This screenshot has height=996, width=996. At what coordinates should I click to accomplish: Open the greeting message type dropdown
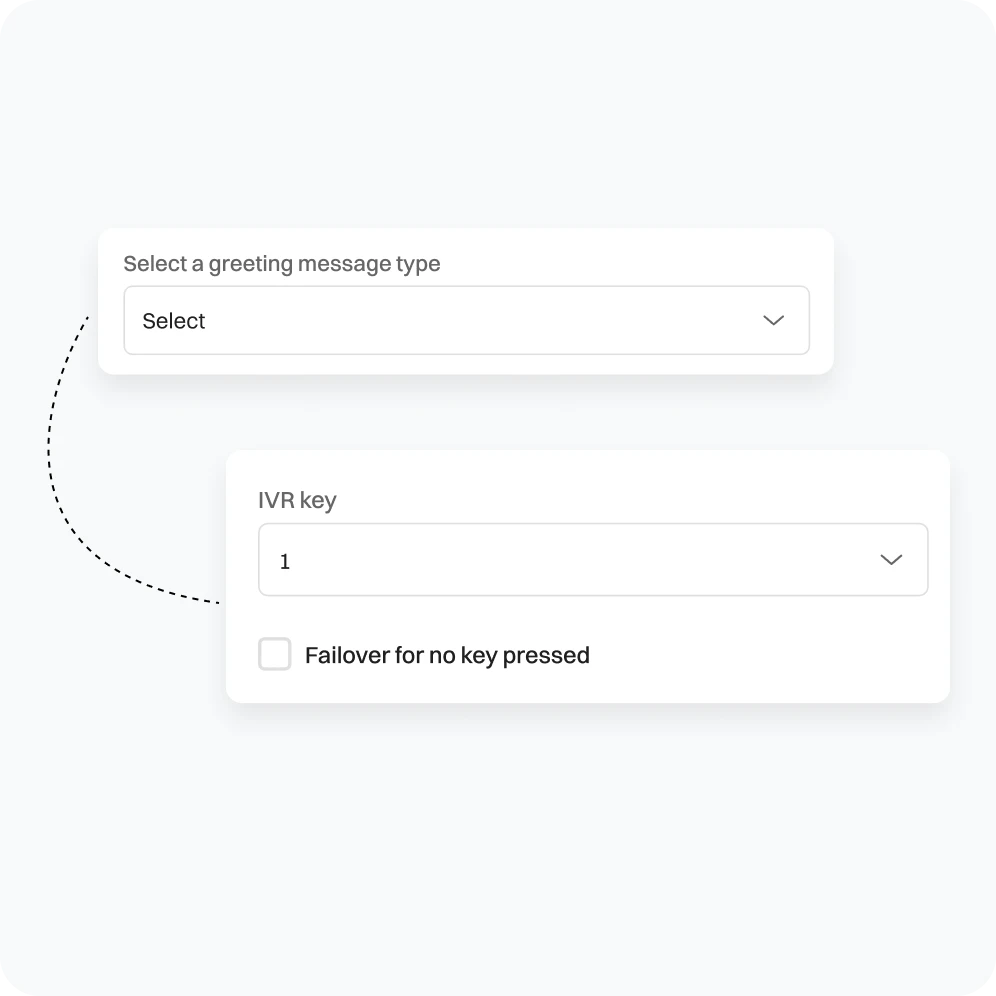466,321
